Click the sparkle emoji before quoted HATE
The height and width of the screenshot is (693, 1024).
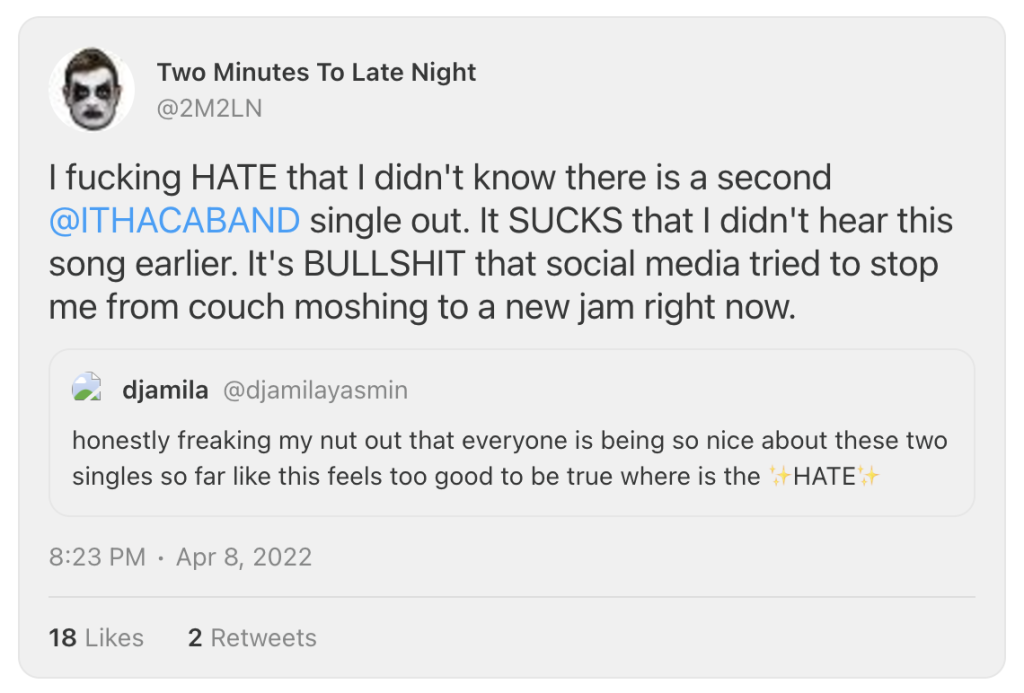pyautogui.click(x=779, y=477)
